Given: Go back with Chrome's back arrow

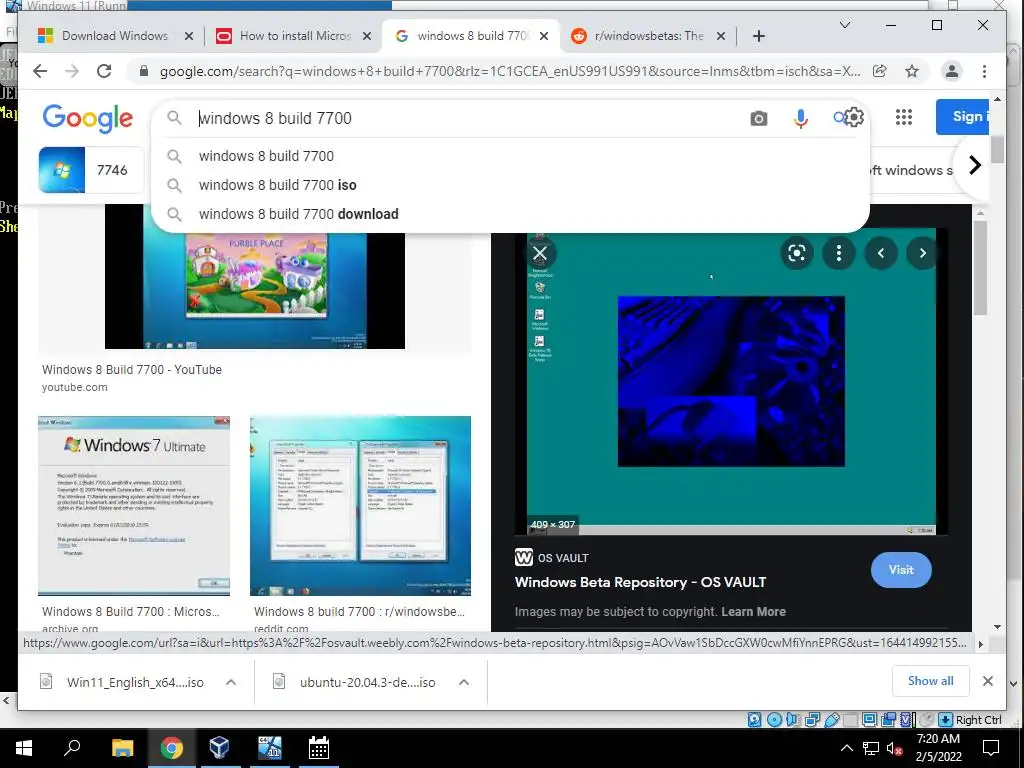Looking at the screenshot, I should (x=40, y=71).
